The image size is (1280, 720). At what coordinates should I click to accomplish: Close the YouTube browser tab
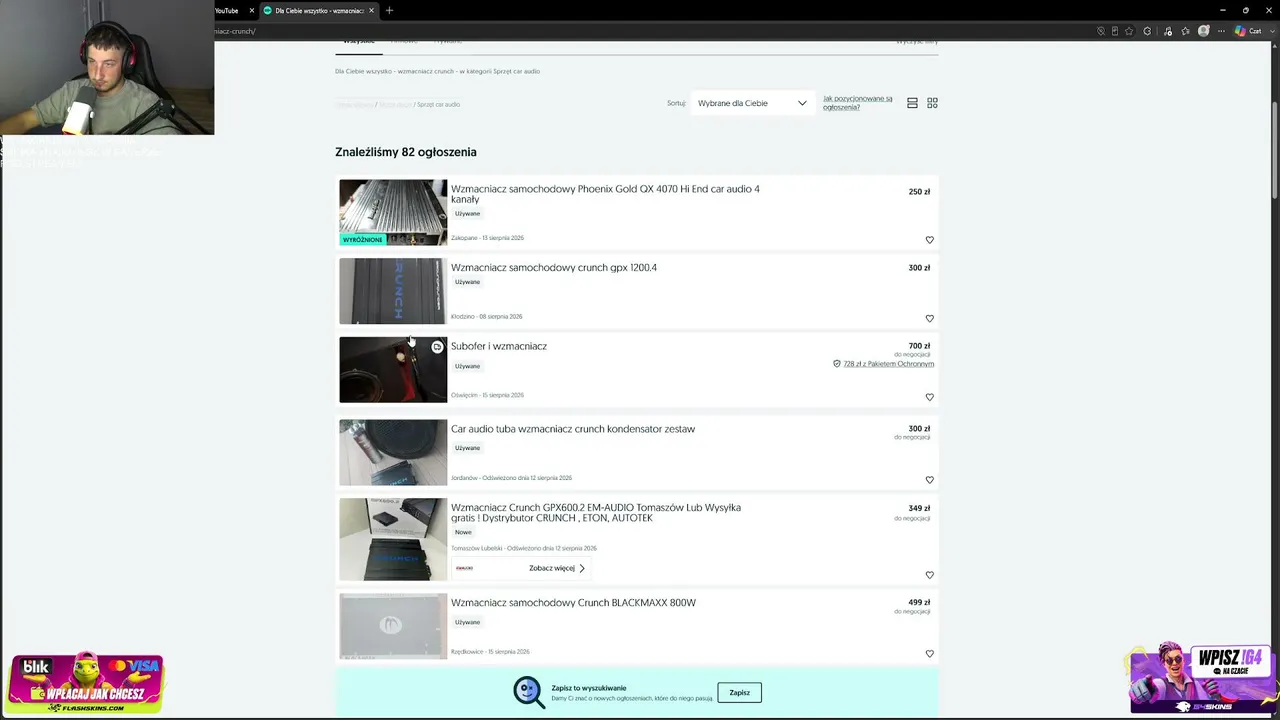(252, 11)
